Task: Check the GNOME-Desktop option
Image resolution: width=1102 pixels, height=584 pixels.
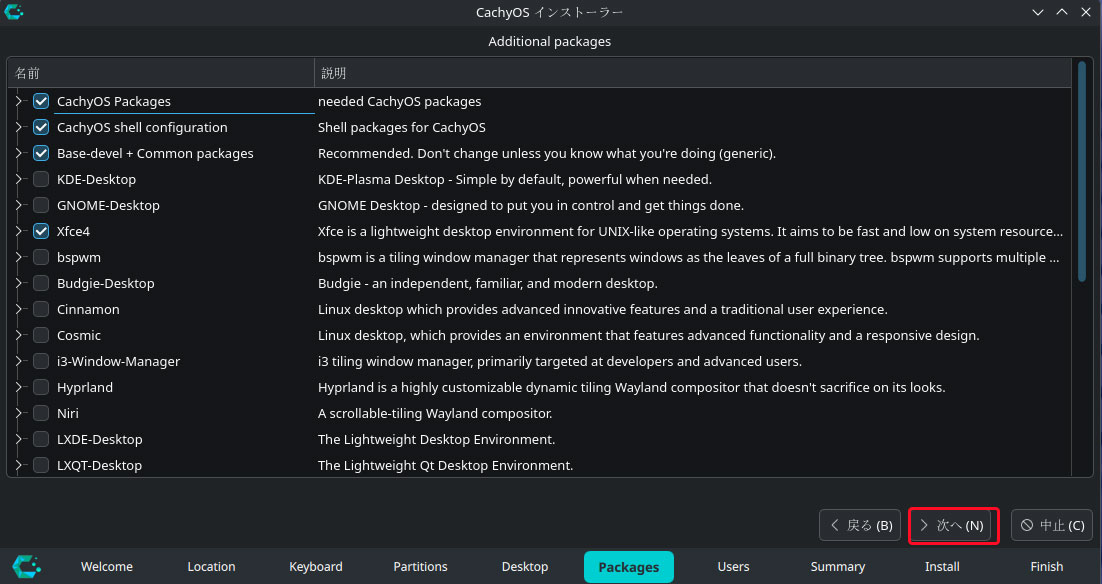Action: point(41,205)
